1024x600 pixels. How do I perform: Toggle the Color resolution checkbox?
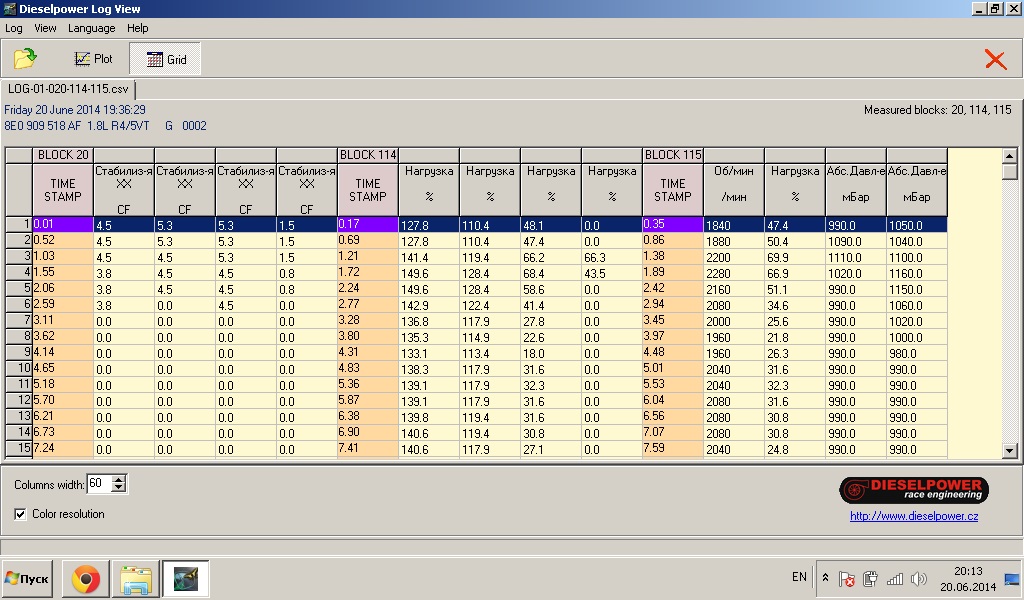click(21, 514)
